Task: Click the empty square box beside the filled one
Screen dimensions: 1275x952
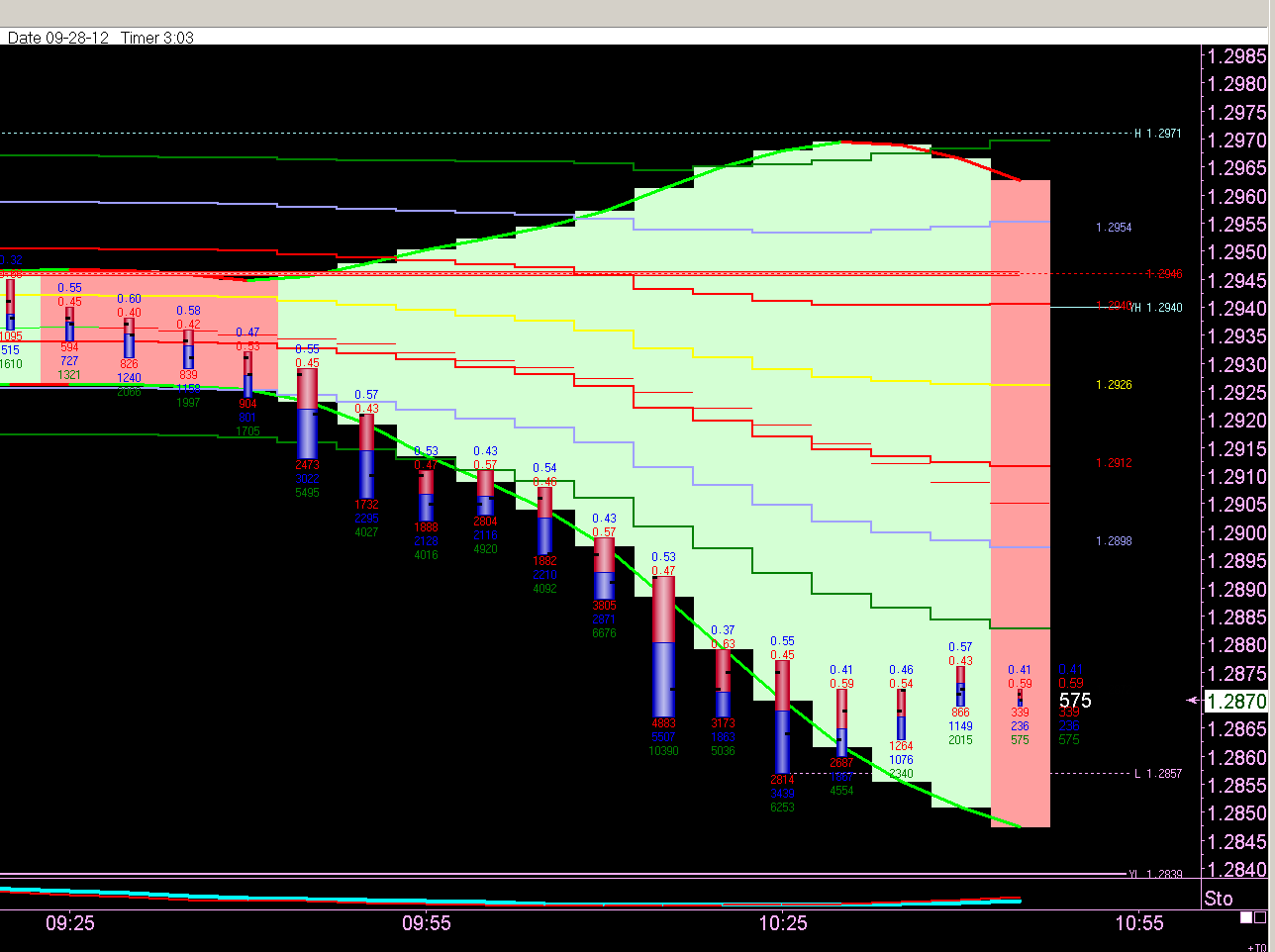Action: (1260, 918)
